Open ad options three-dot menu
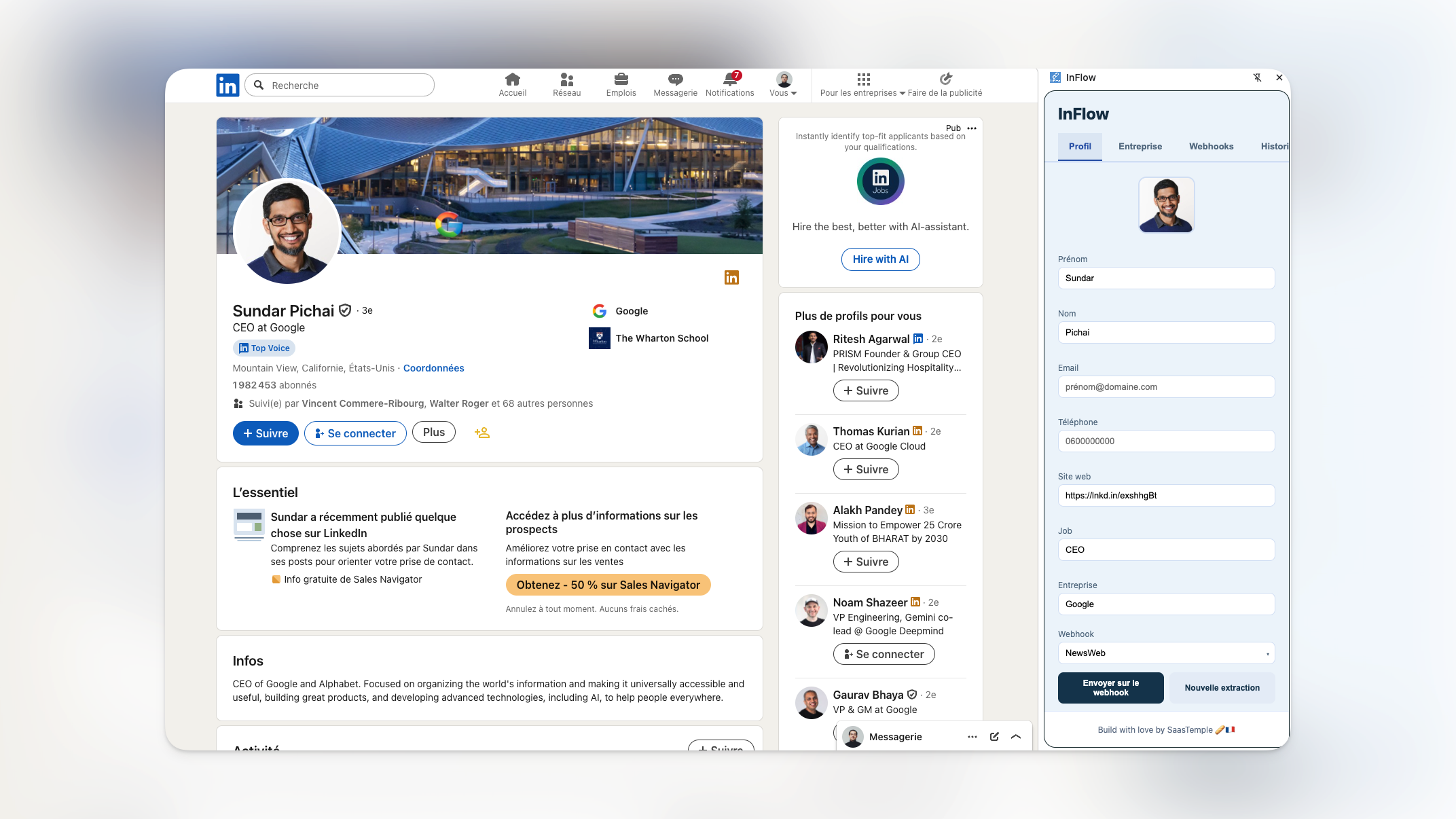 tap(972, 128)
